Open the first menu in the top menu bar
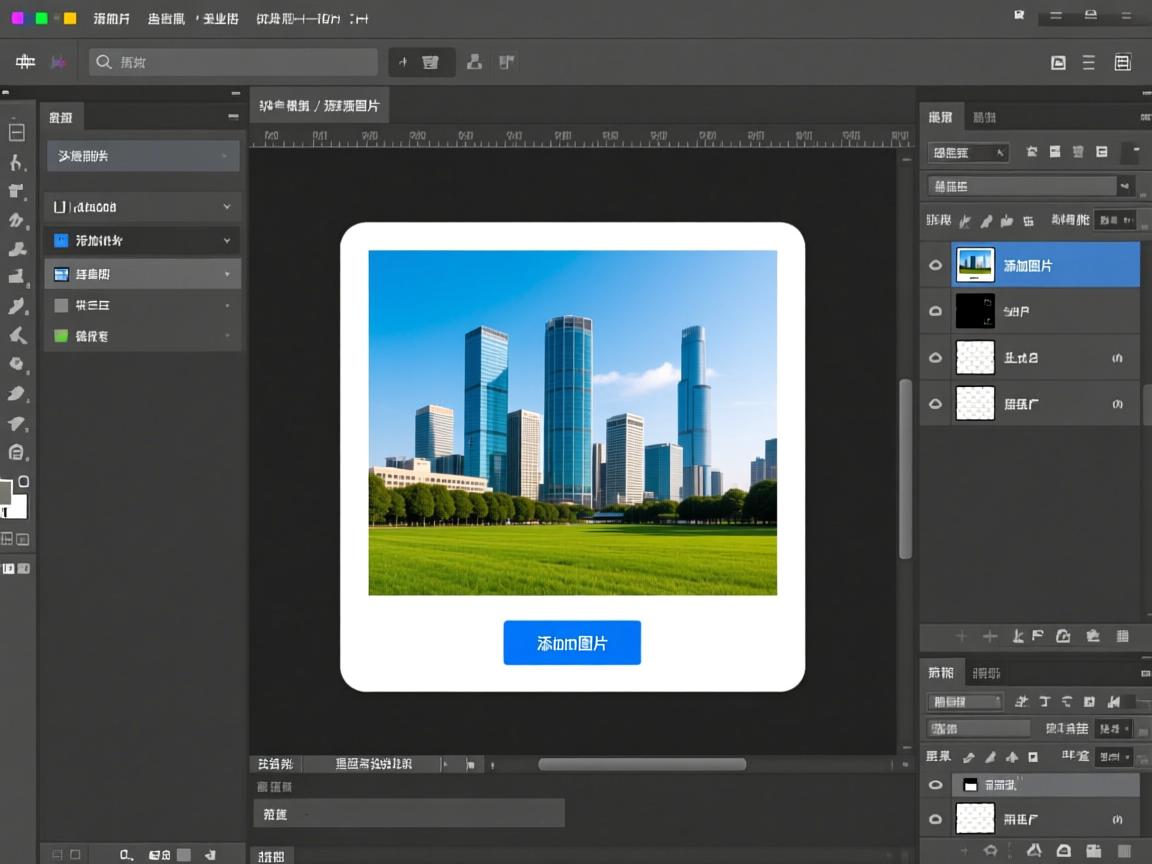Viewport: 1152px width, 864px height. click(111, 18)
